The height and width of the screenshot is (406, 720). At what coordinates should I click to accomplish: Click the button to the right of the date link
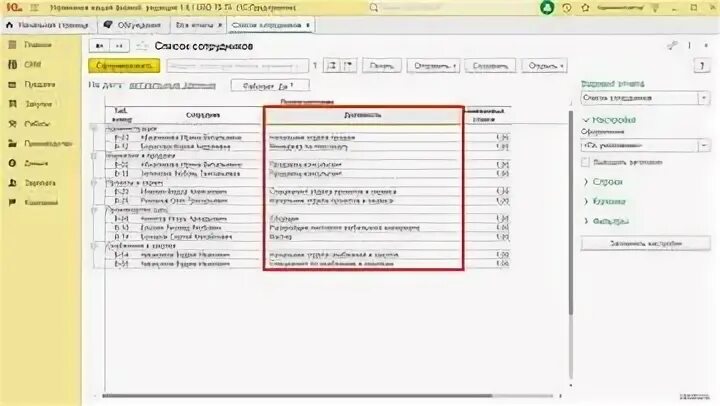(x=270, y=85)
